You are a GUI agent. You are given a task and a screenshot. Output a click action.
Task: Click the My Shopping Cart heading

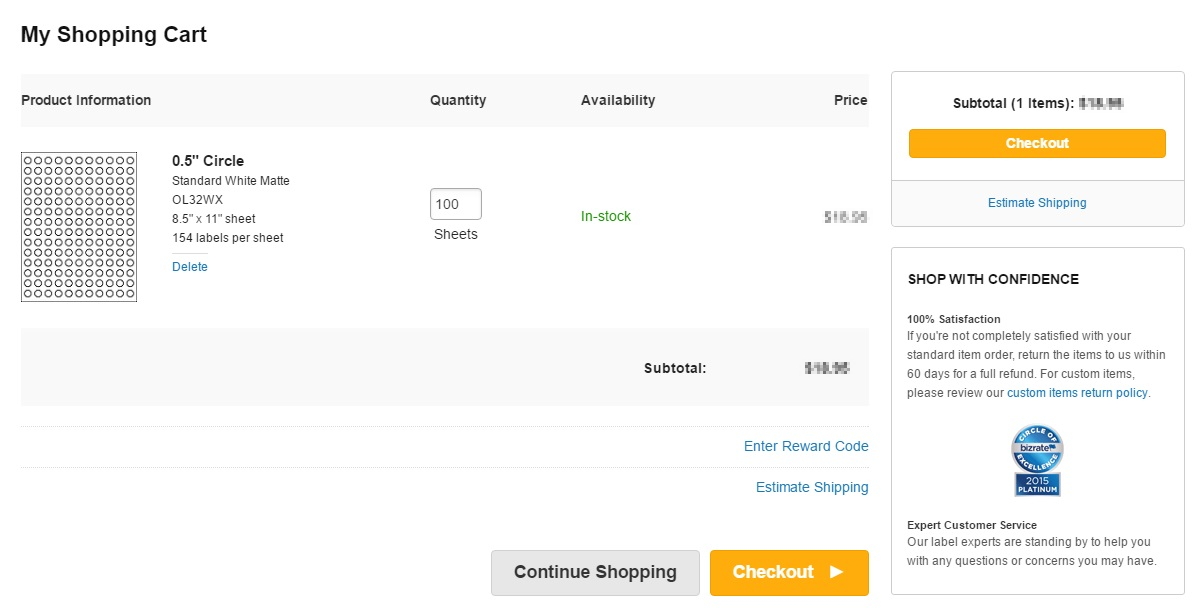[114, 35]
